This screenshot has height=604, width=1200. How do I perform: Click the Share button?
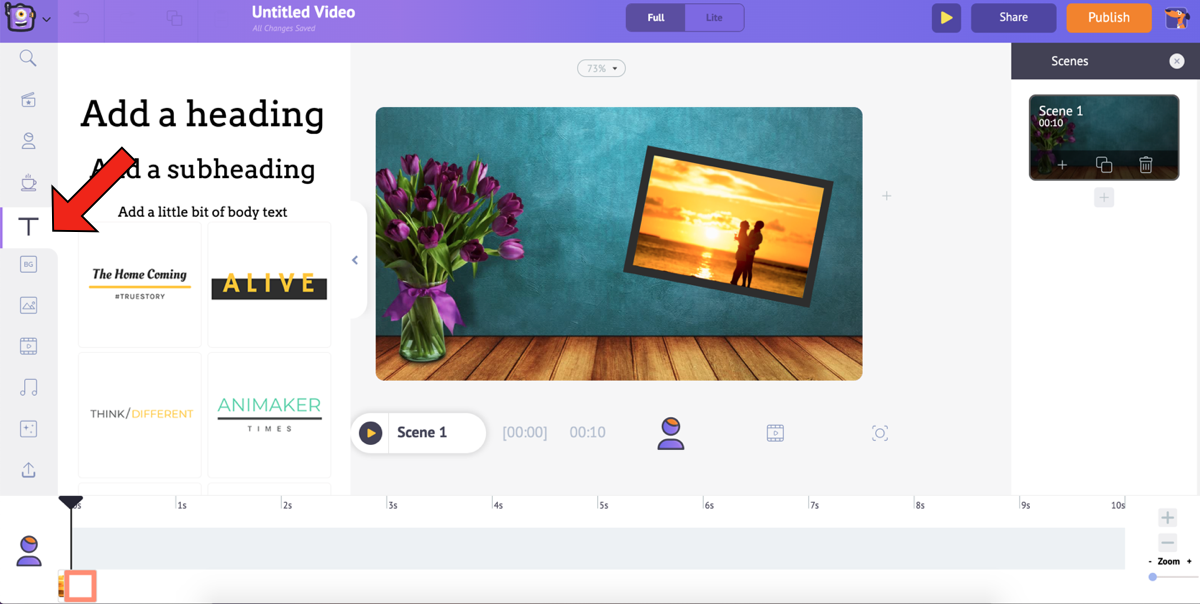click(1013, 17)
